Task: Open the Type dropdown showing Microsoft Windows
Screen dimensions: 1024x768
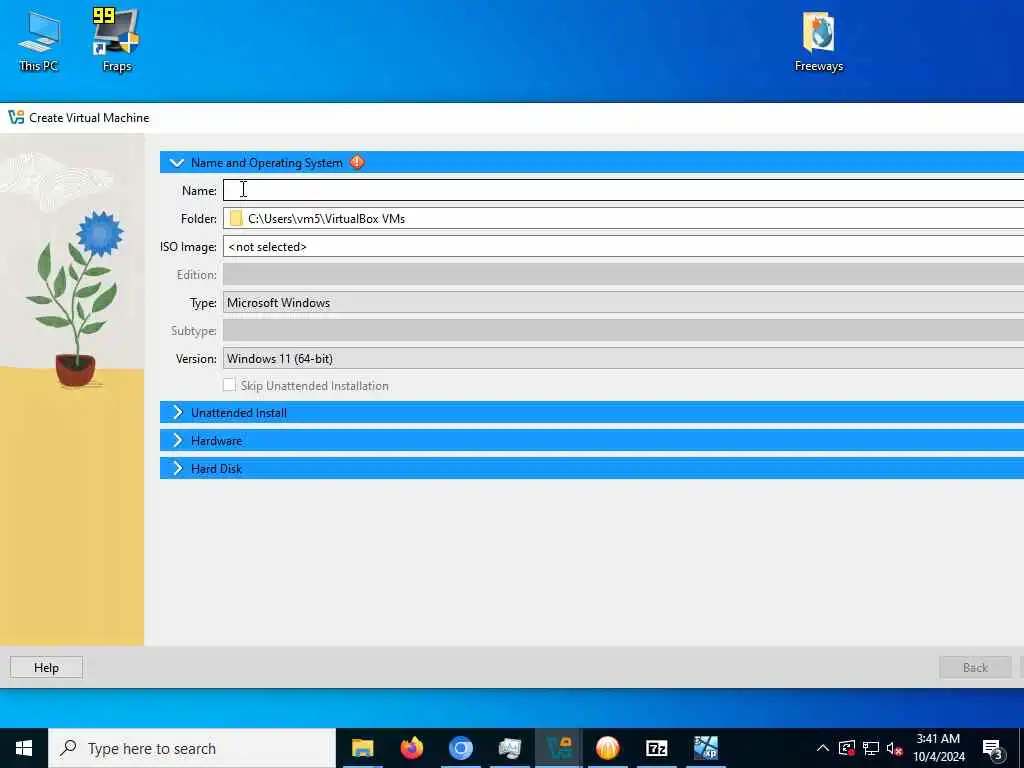Action: [624, 302]
